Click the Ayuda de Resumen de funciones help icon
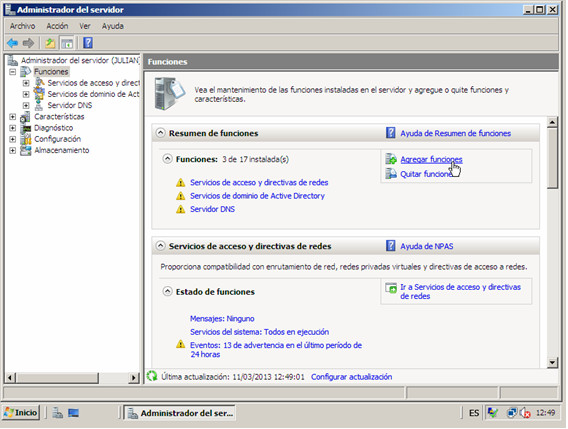The width and height of the screenshot is (568, 429). (x=390, y=133)
